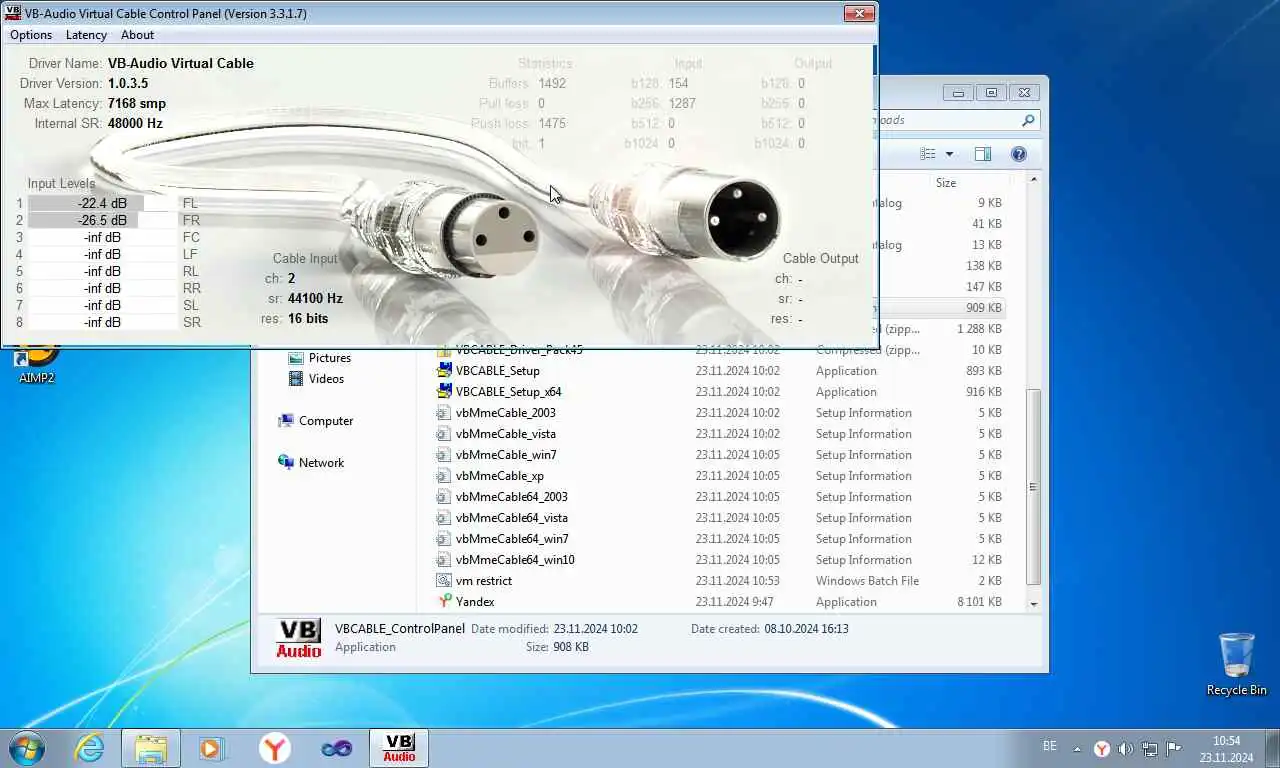Click Windows Batch File type of vm restrict

(x=867, y=581)
